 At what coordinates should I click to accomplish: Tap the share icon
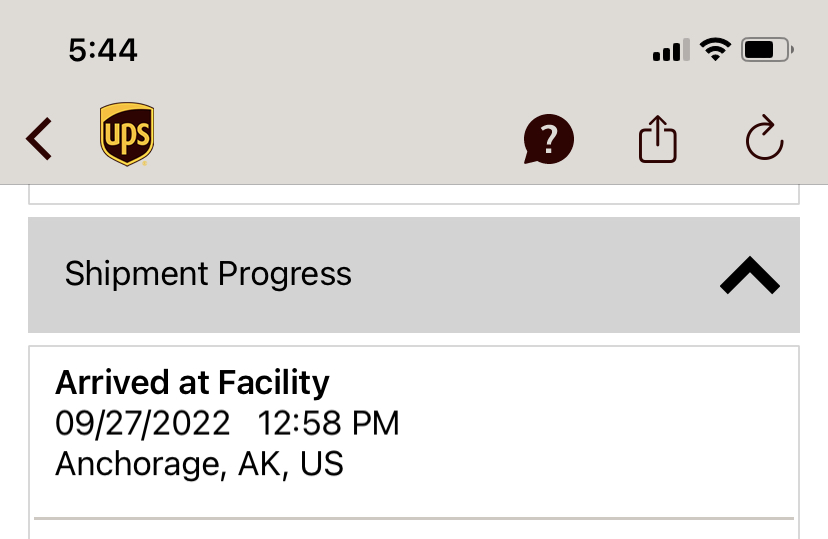click(x=658, y=139)
